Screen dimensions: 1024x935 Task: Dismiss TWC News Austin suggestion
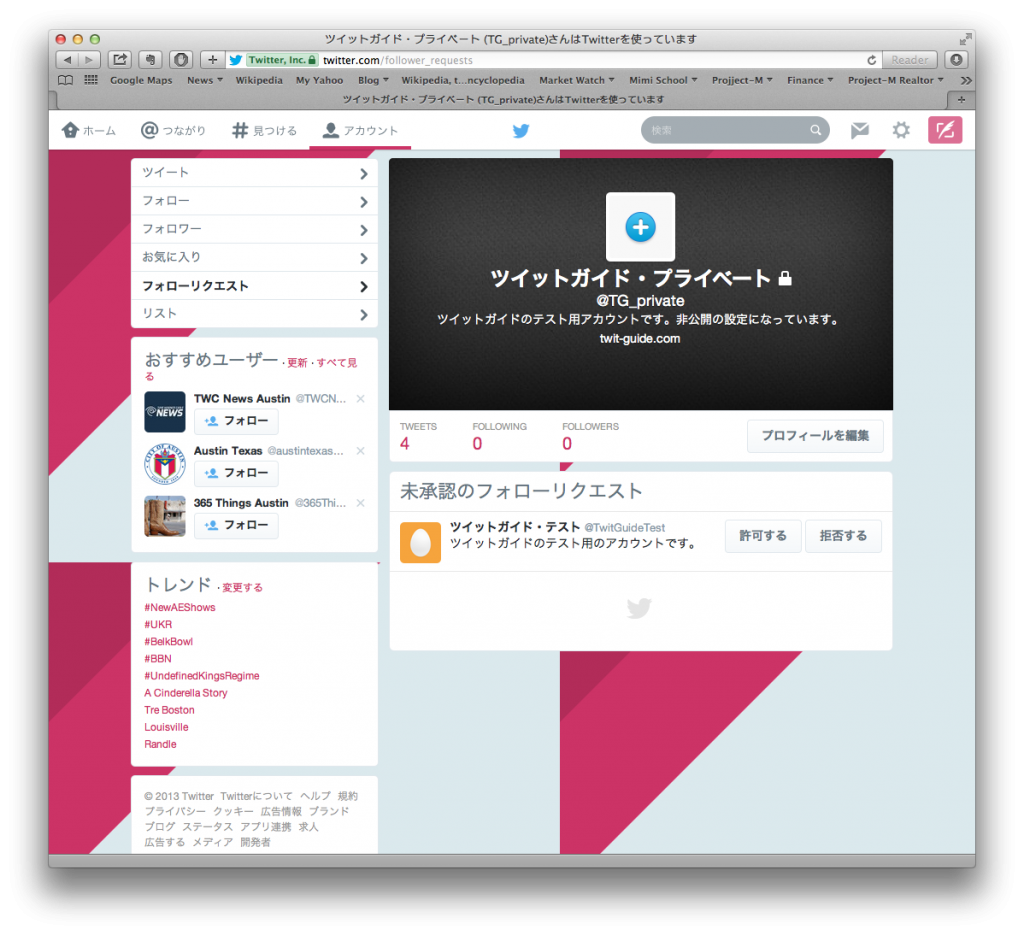pyautogui.click(x=360, y=399)
